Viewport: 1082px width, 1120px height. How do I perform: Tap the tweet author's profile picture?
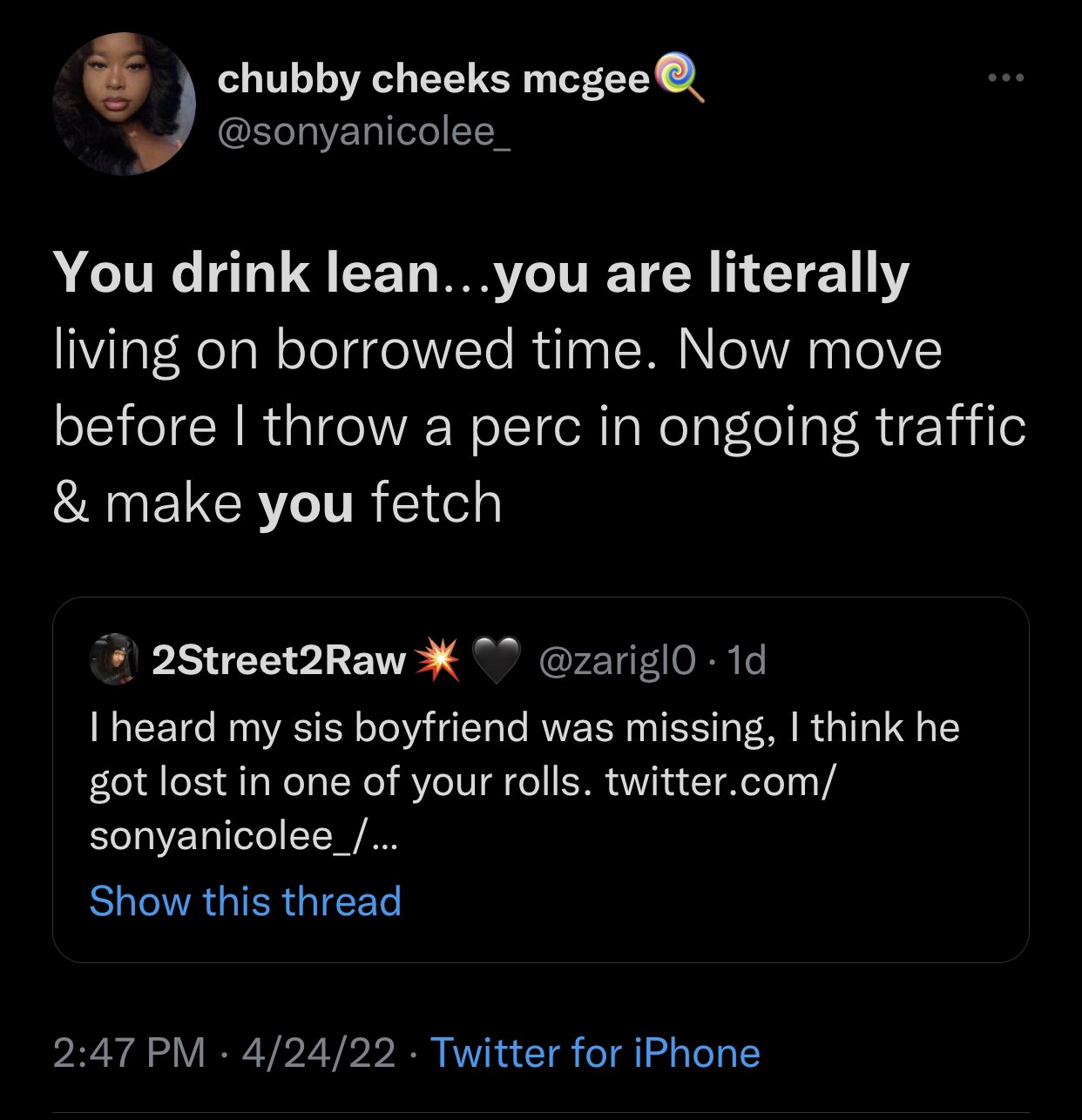click(x=125, y=105)
